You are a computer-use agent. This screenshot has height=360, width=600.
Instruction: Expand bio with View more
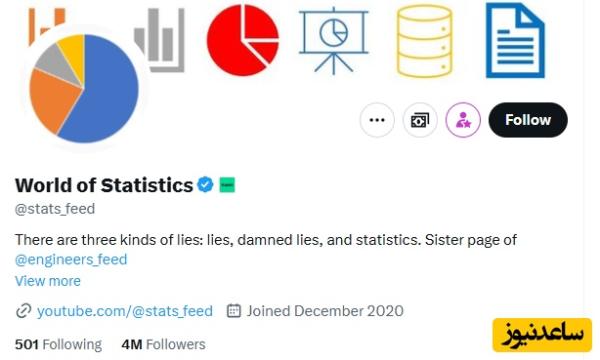48,281
